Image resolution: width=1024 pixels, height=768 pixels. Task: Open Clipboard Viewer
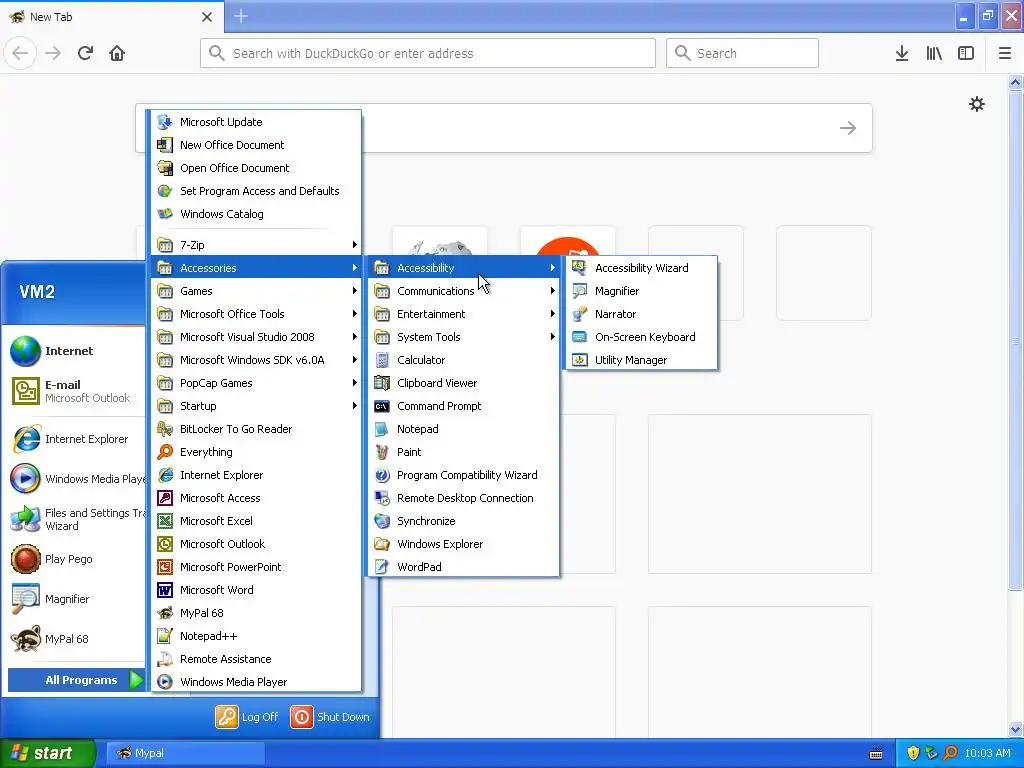click(464, 383)
